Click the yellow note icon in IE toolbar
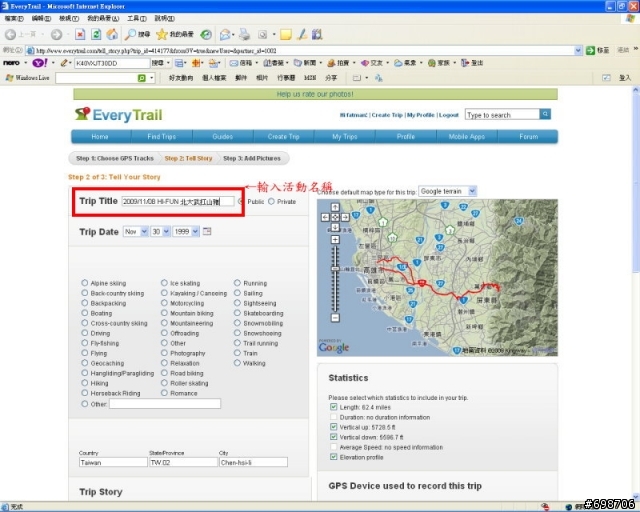 [x=286, y=35]
